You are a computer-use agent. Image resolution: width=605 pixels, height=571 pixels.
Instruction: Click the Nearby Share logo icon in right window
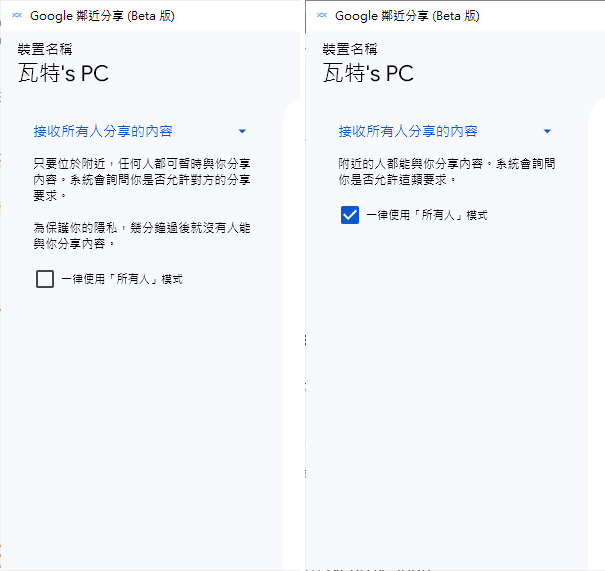point(322,15)
